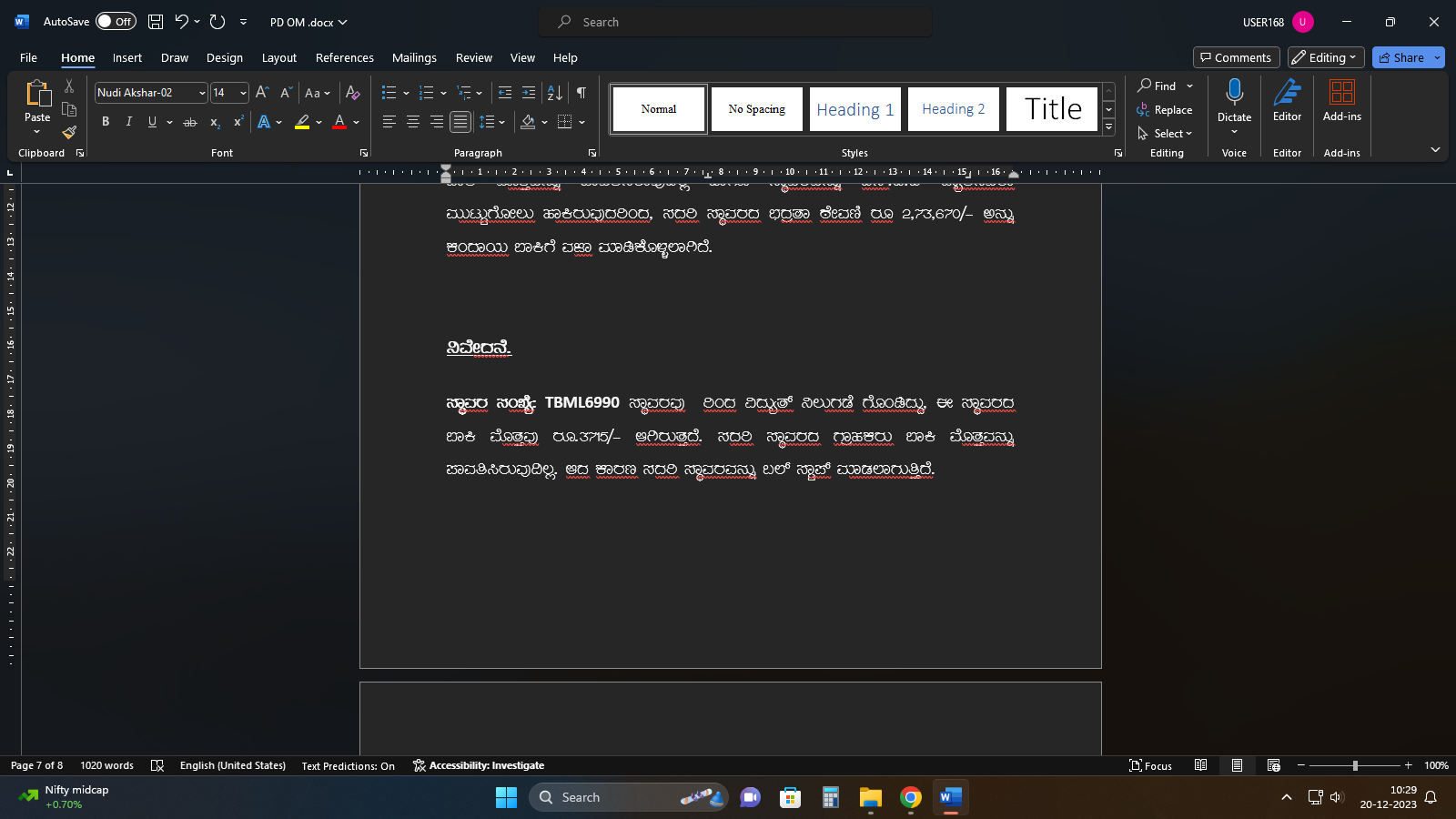Click Replace in Editing group
The height and width of the screenshot is (819, 1456).
click(x=1165, y=109)
